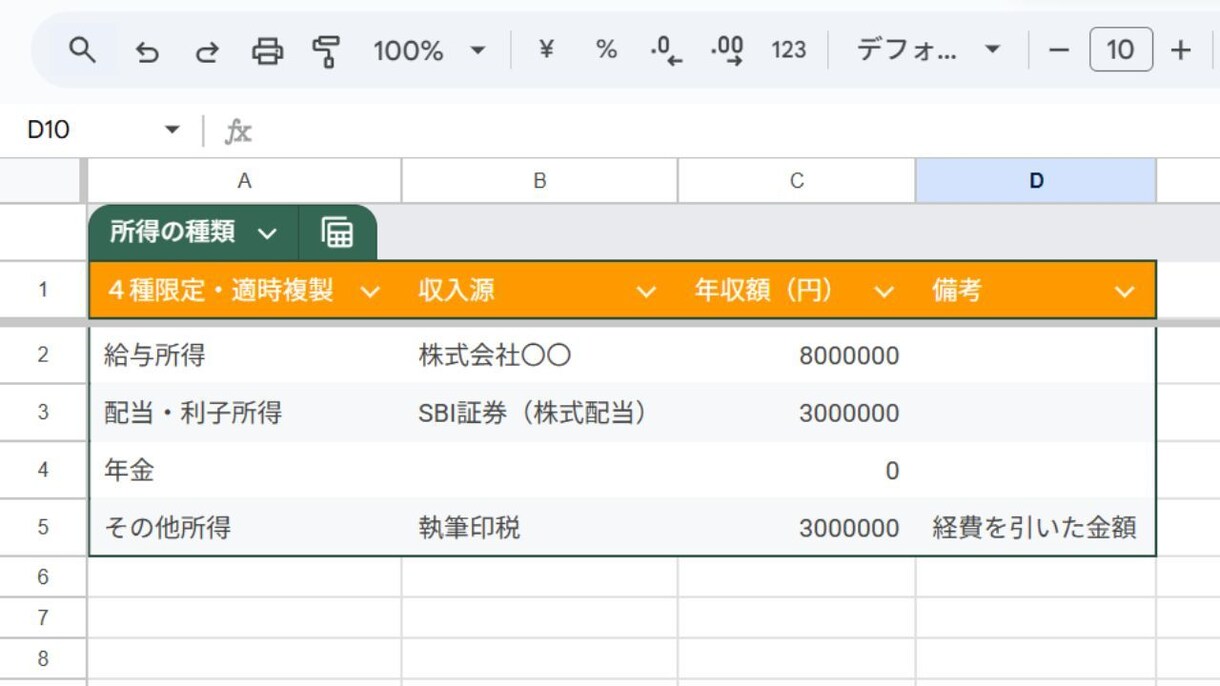Select cell containing 給与所得

pos(245,355)
